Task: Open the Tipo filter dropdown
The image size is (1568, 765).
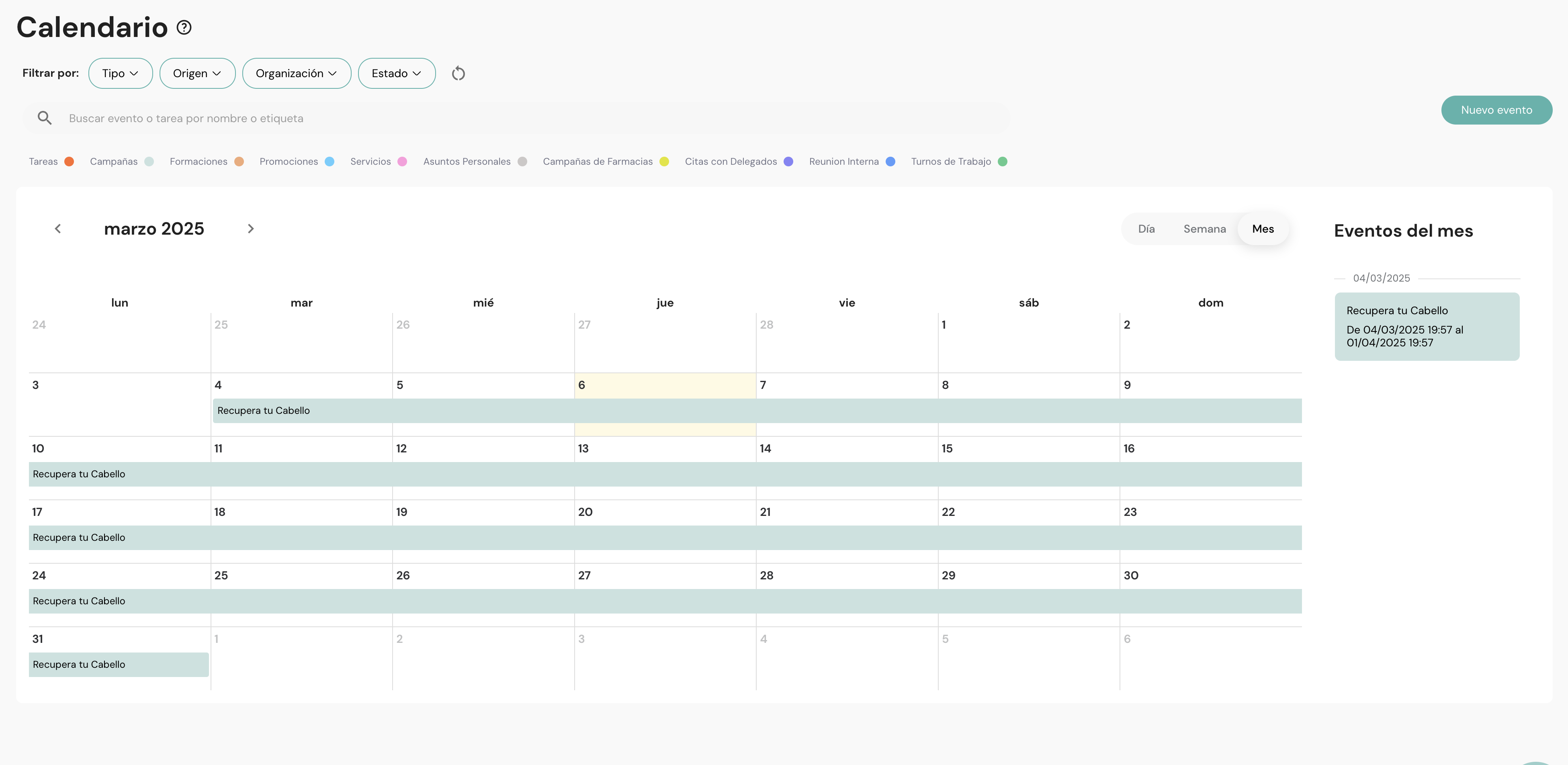Action: (x=121, y=74)
